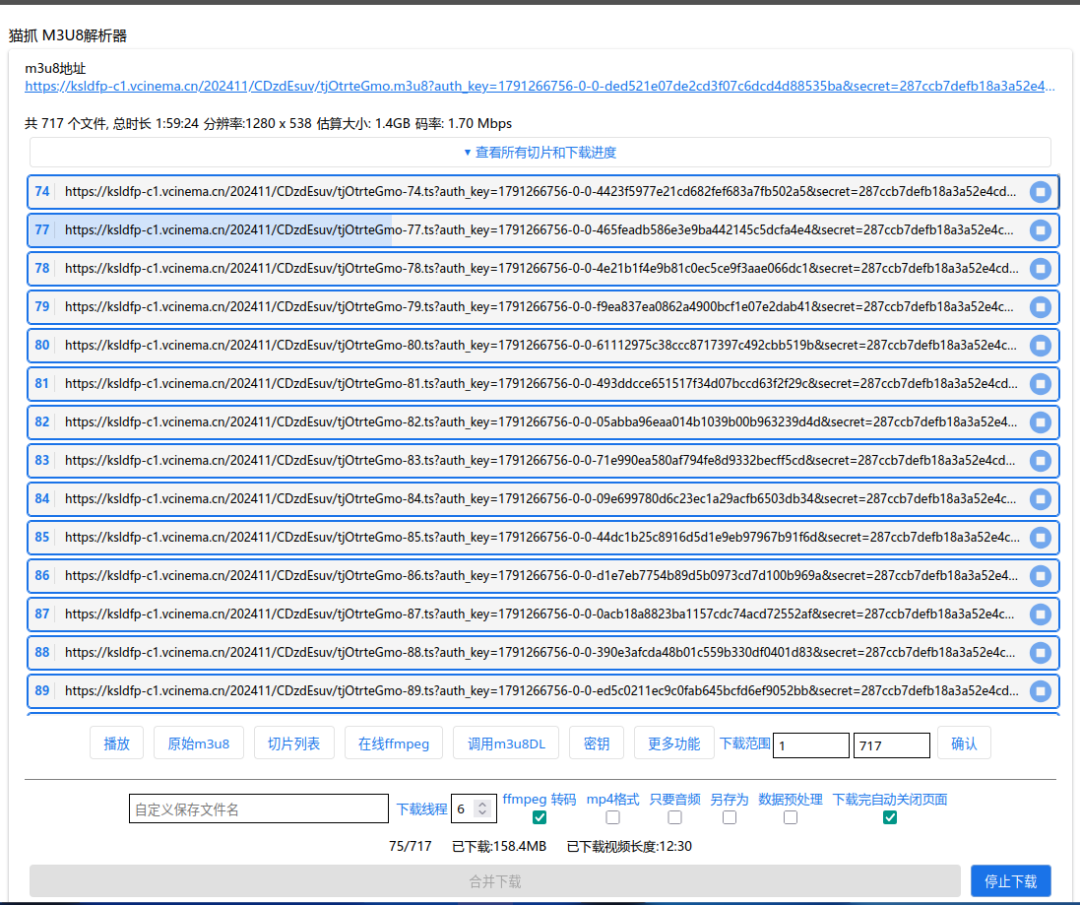The image size is (1080, 905).
Task: Click the stop icon on segment 87 row
Action: pos(1040,614)
